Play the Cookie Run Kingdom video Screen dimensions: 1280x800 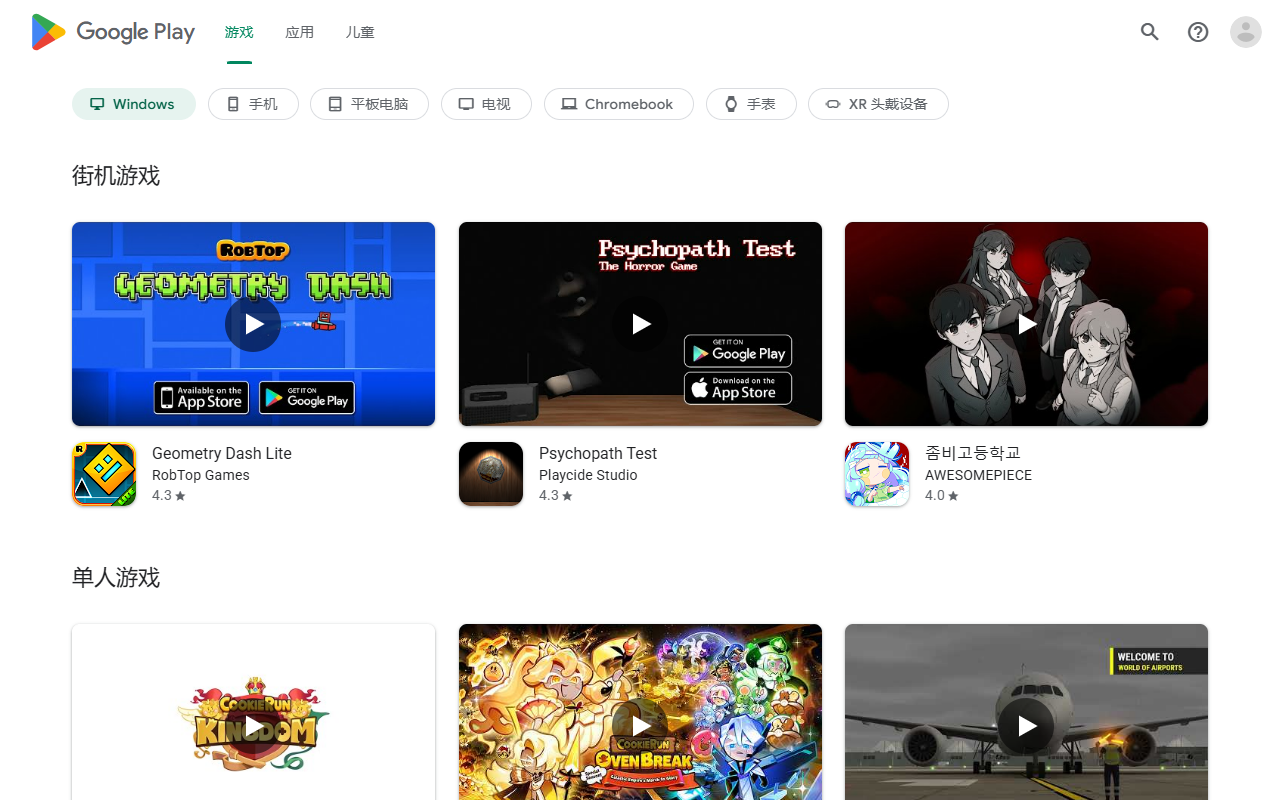point(253,726)
